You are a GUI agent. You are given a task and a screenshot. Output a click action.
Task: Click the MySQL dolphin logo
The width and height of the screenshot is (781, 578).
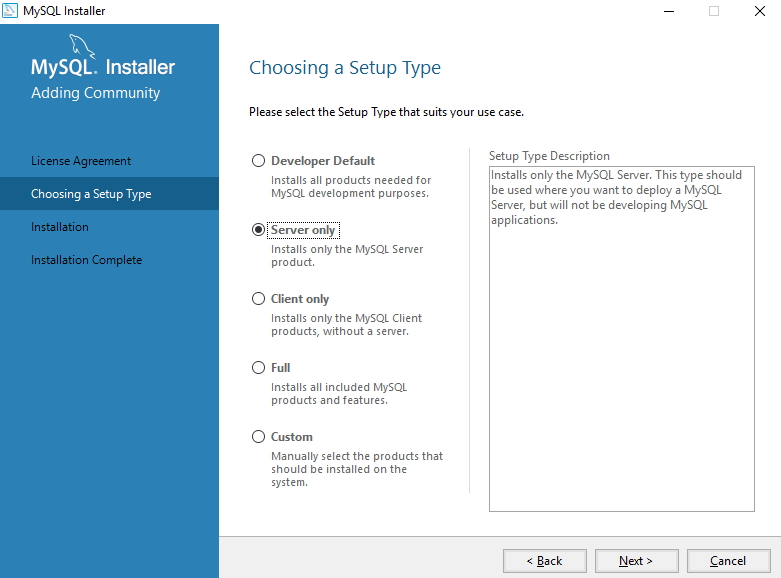click(82, 46)
